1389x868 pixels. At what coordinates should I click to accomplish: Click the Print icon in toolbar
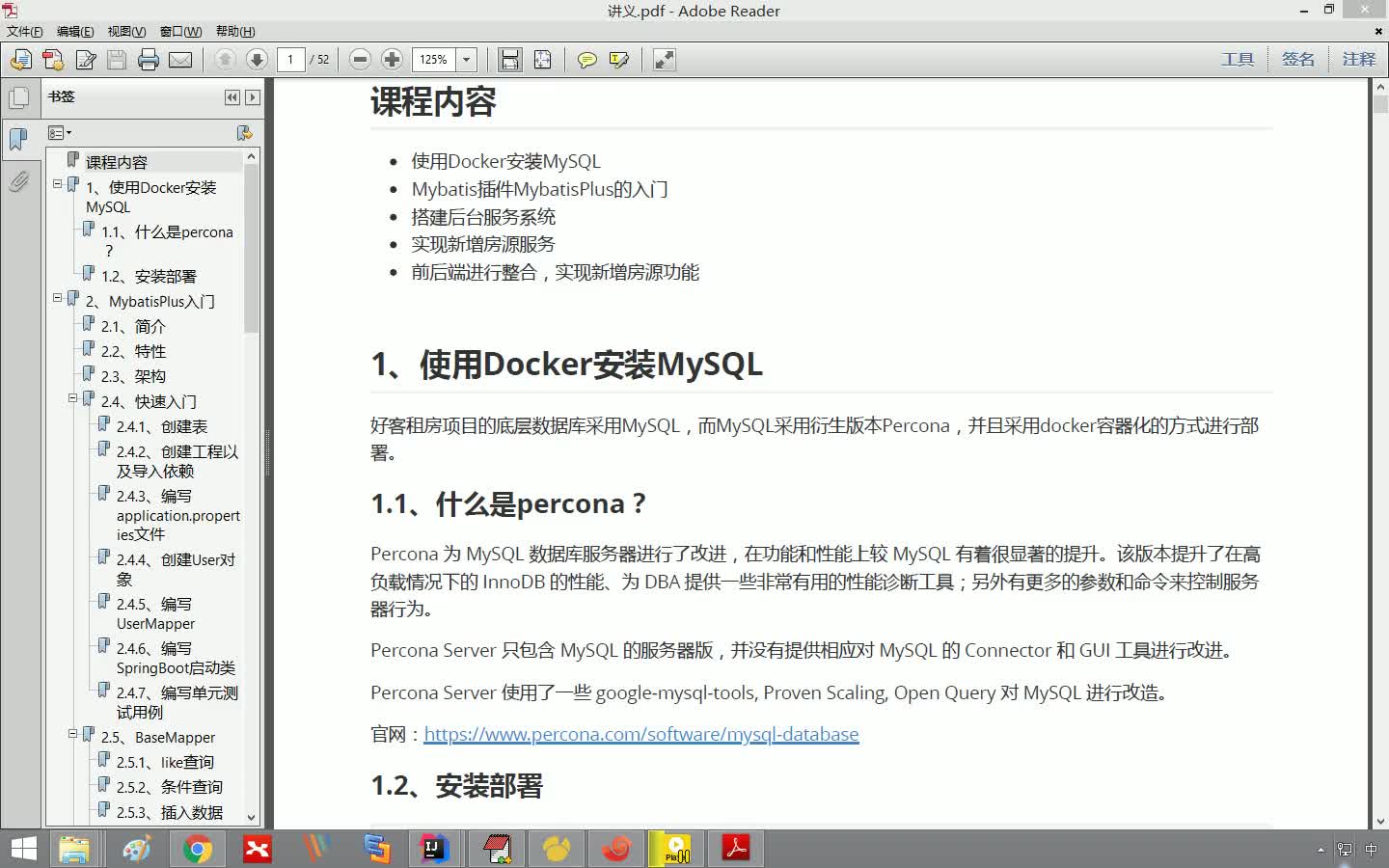(x=149, y=60)
